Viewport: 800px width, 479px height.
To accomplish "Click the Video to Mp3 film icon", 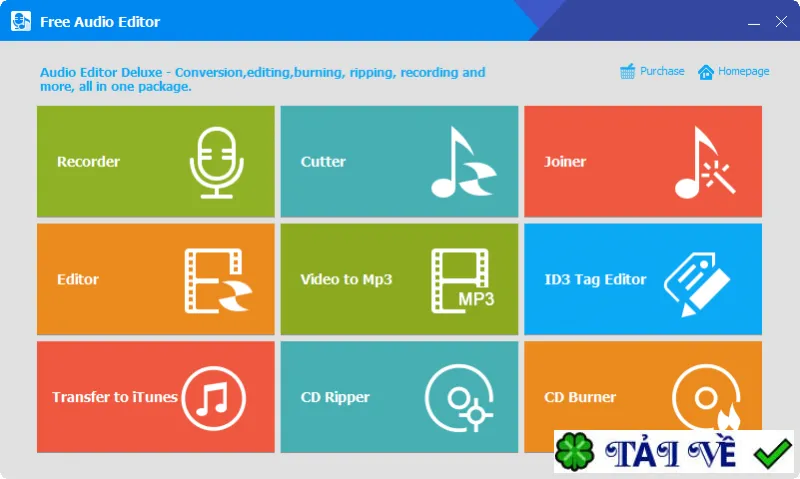I will 463,281.
